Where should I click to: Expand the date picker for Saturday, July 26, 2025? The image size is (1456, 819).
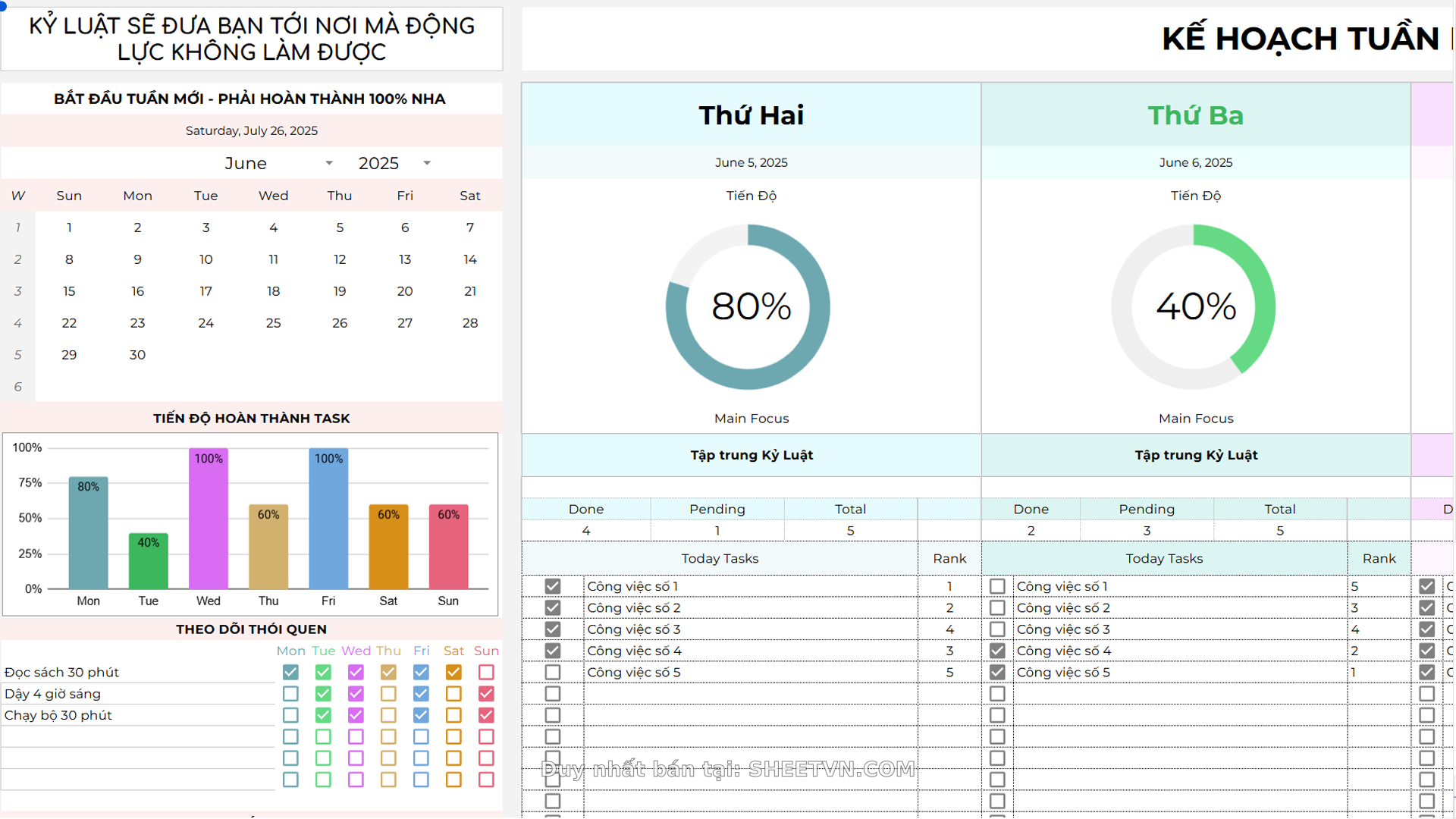252,130
